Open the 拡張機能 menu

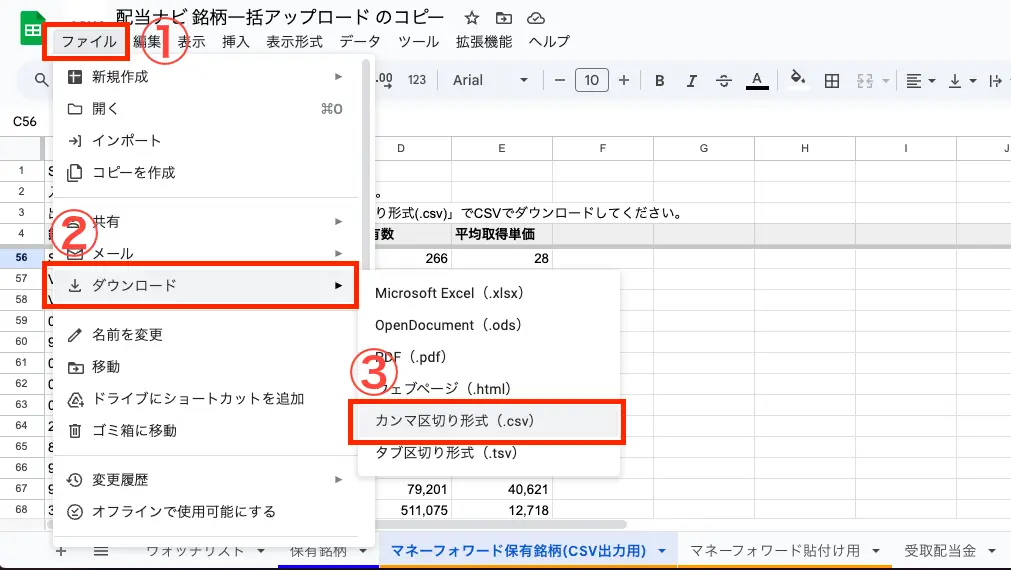coord(484,42)
